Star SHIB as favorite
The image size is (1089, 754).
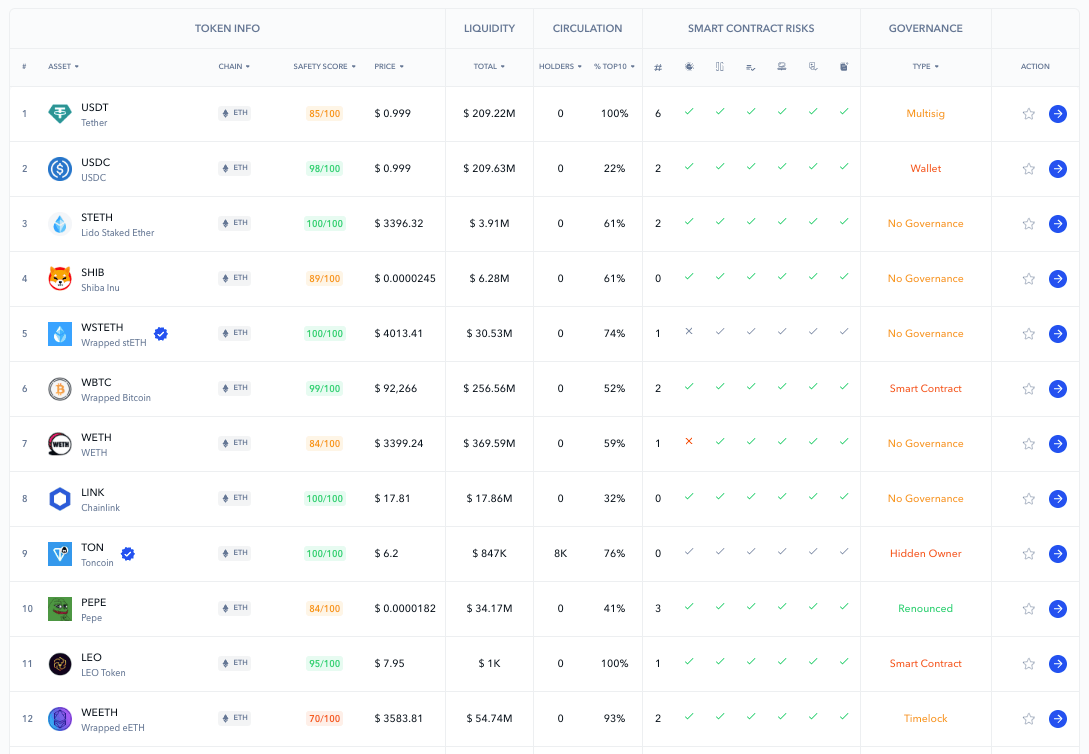1029,278
